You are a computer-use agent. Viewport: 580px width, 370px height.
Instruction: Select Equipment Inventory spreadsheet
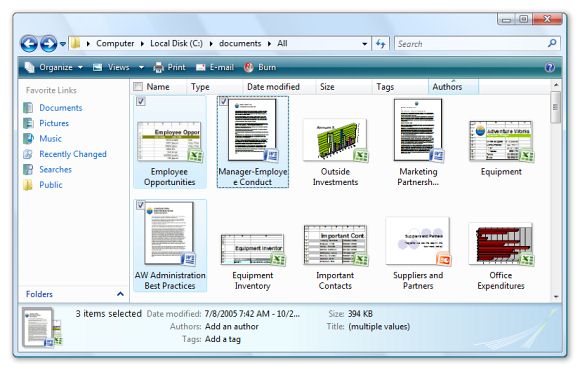pos(253,261)
